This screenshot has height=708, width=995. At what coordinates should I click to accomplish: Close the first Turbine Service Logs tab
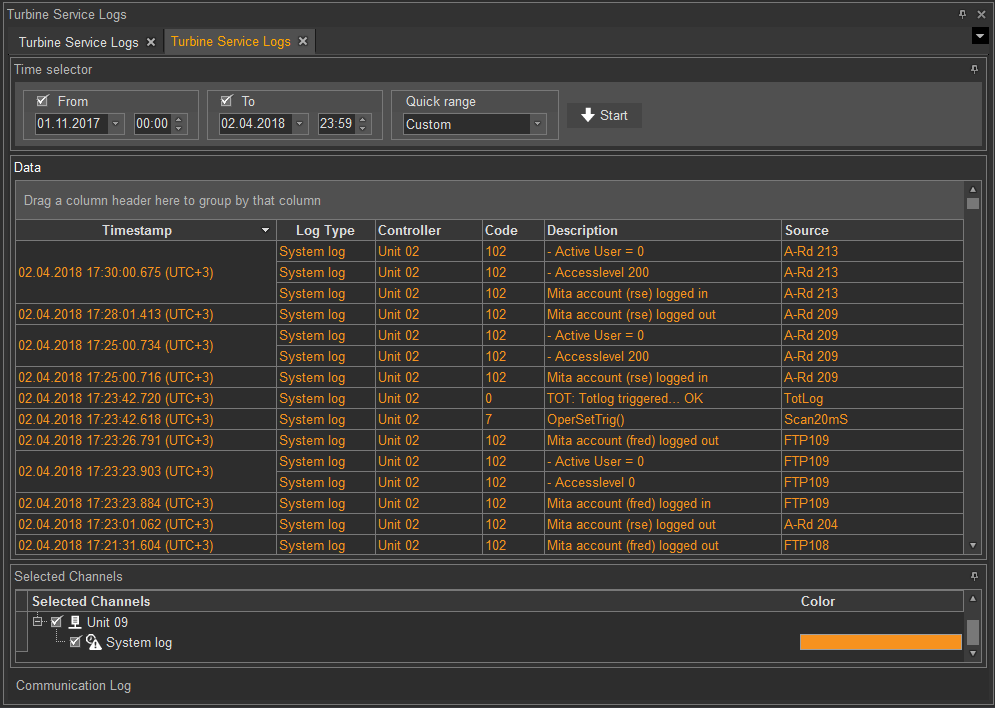tap(151, 42)
